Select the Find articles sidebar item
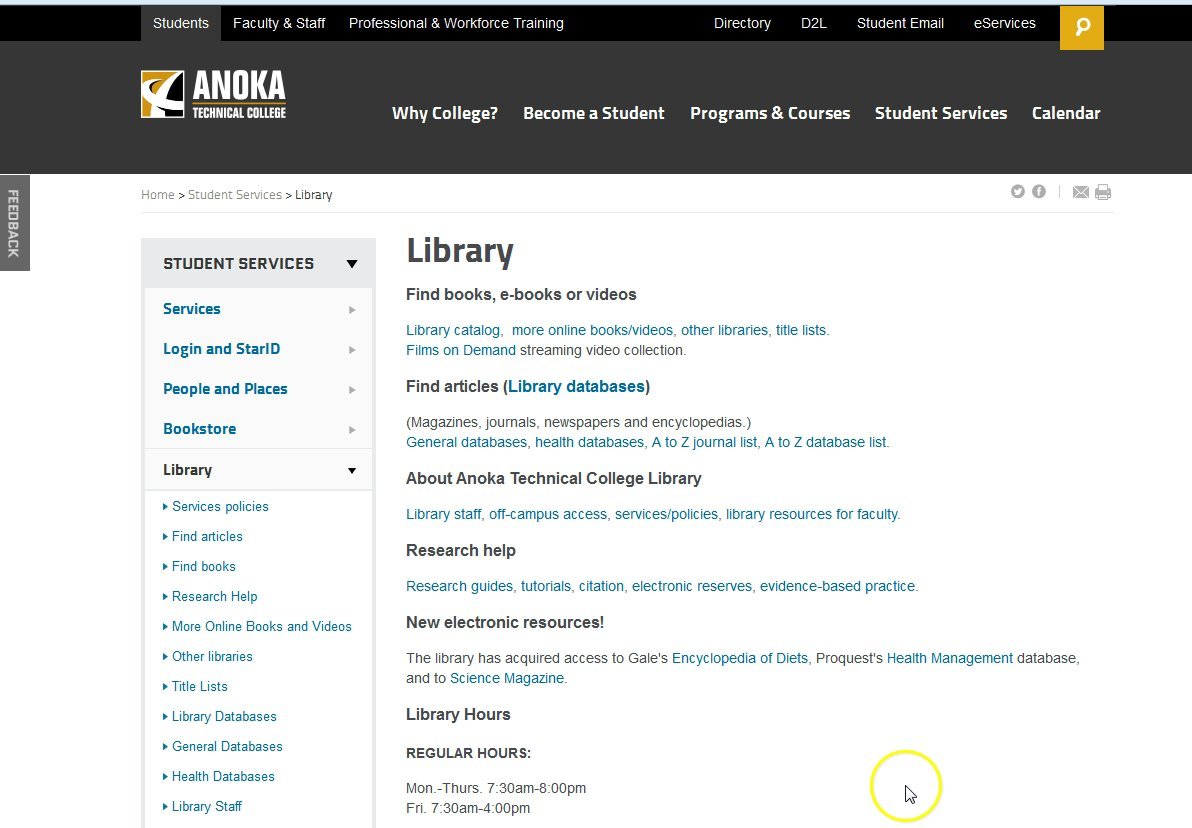Image resolution: width=1192 pixels, height=828 pixels. (x=207, y=536)
